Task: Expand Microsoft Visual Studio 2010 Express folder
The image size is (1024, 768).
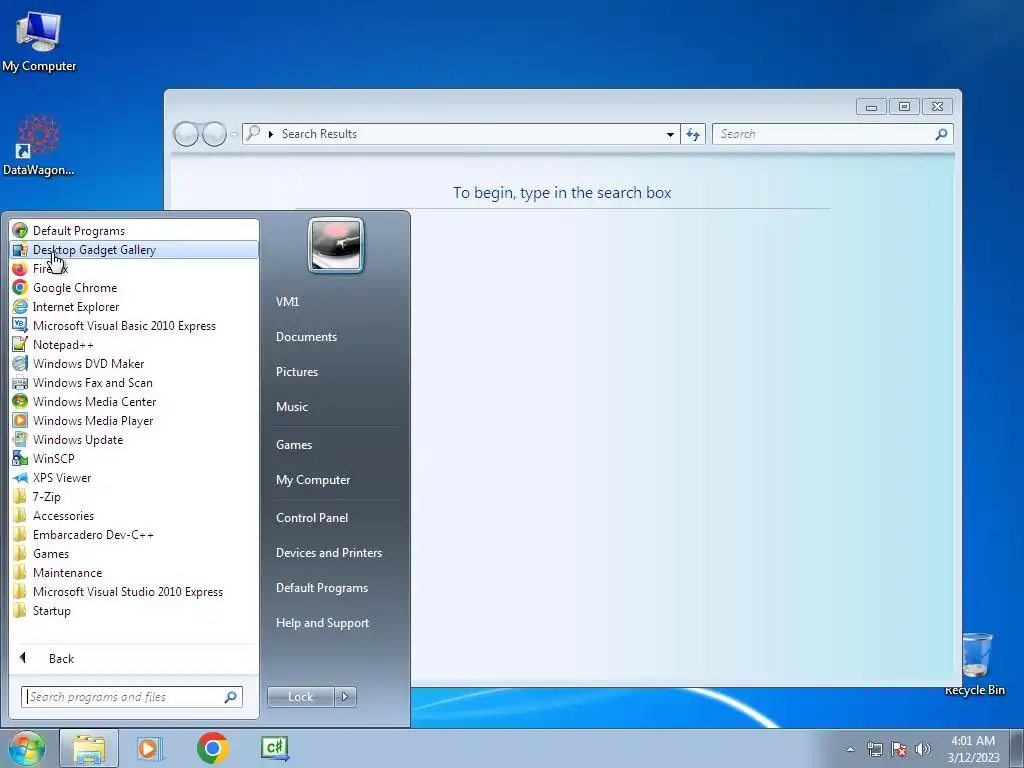Action: tap(134, 591)
